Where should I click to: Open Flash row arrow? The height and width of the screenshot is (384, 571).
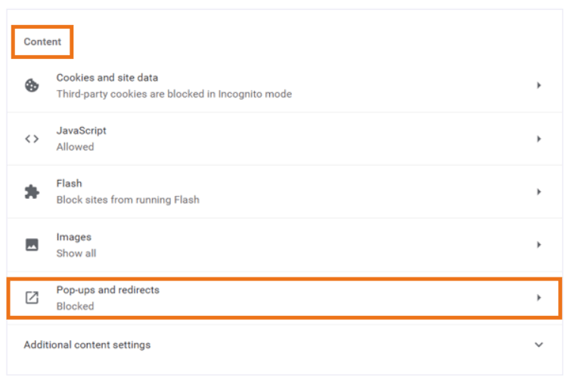[539, 192]
